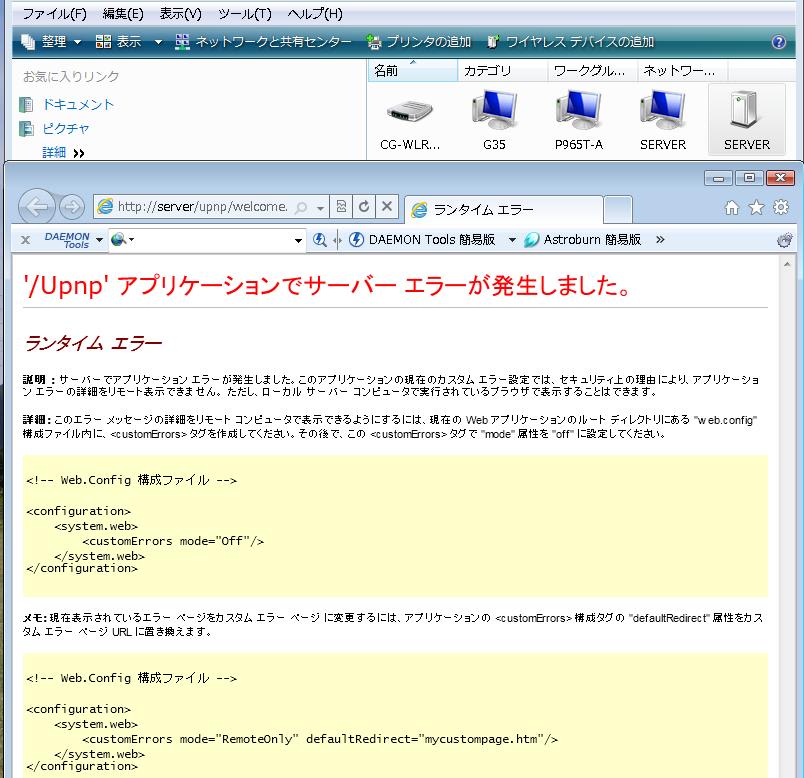Open ネットワークと共有センター from the toolbar

263,42
